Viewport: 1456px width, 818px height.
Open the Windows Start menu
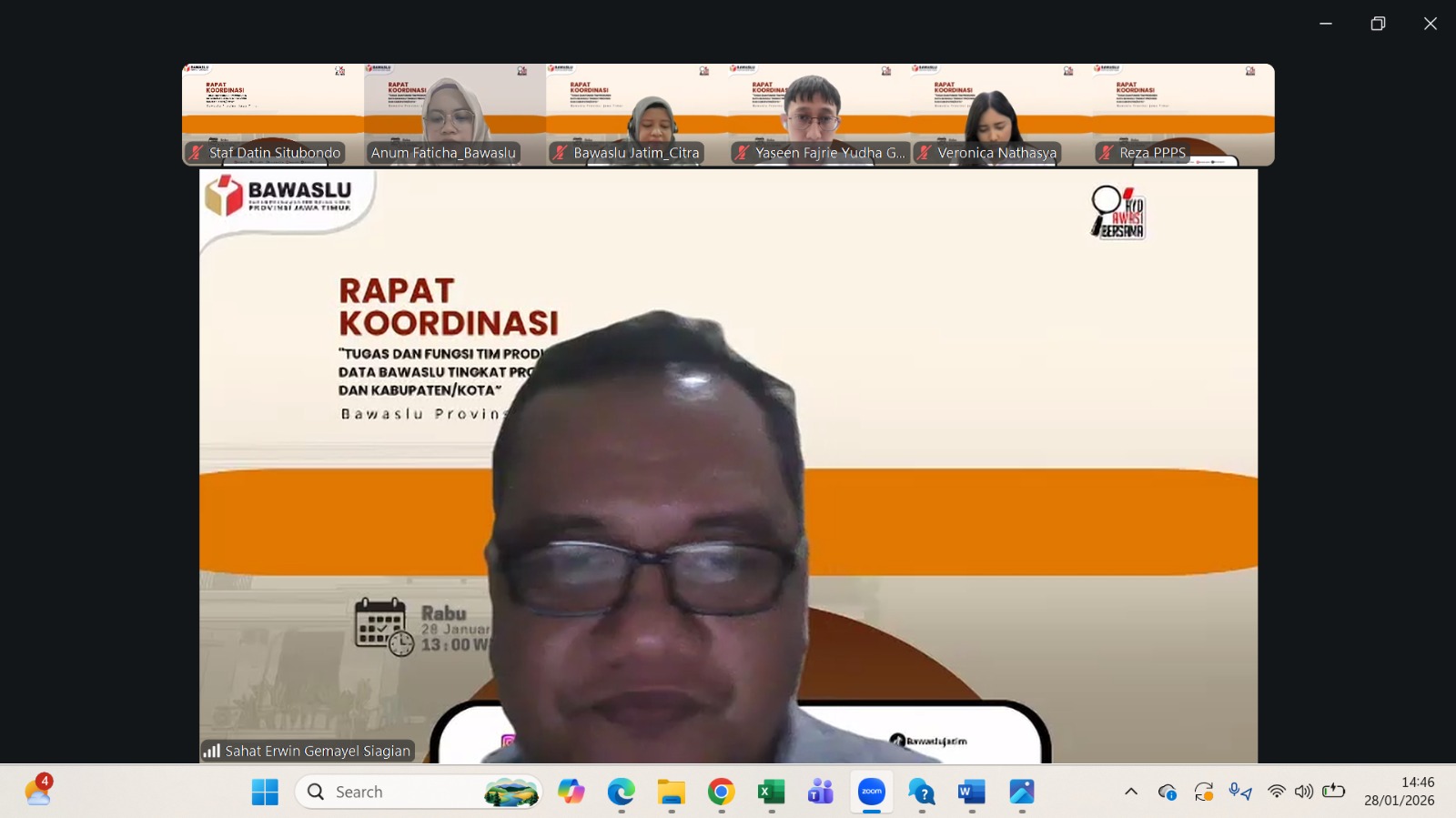(265, 793)
